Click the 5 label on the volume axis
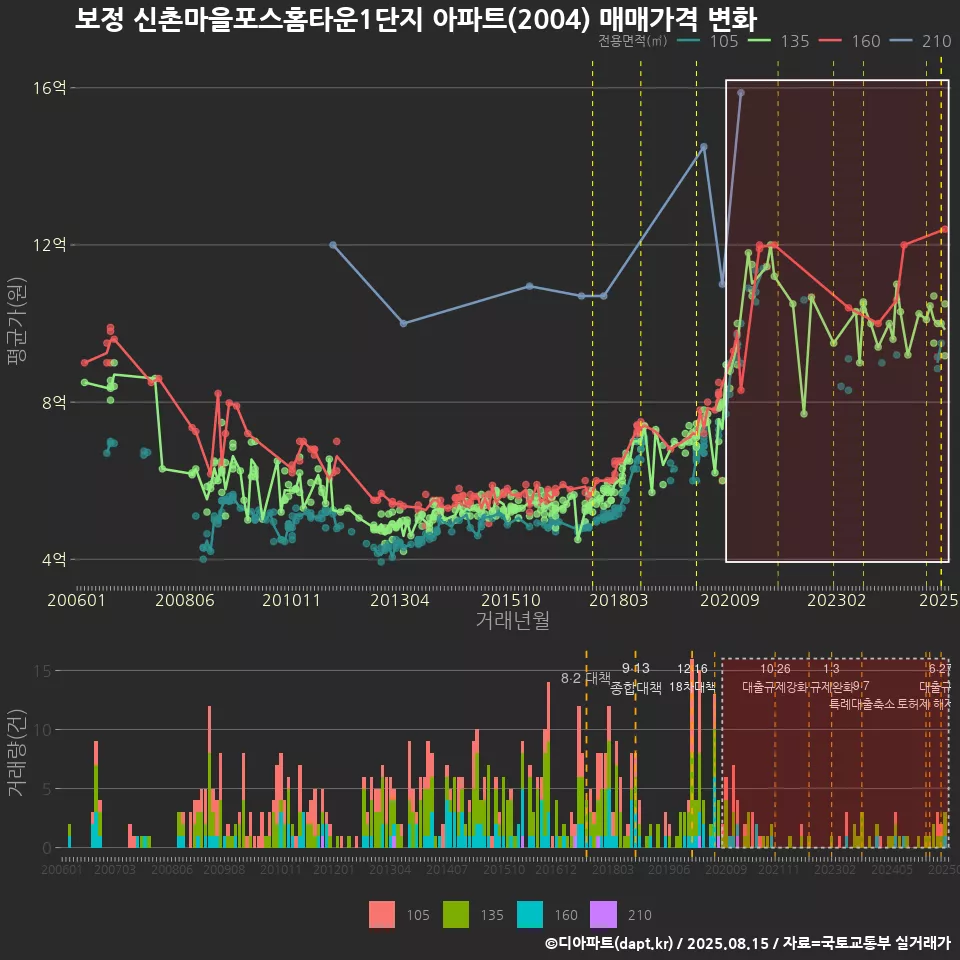Image resolution: width=960 pixels, height=960 pixels. (47, 789)
